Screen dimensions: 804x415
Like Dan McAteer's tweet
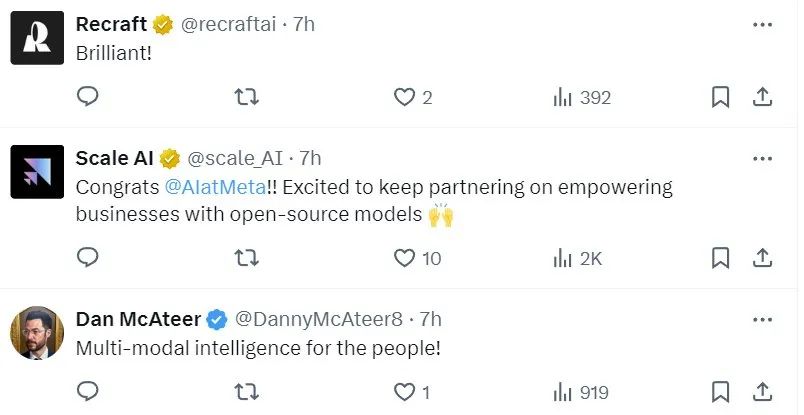(404, 392)
